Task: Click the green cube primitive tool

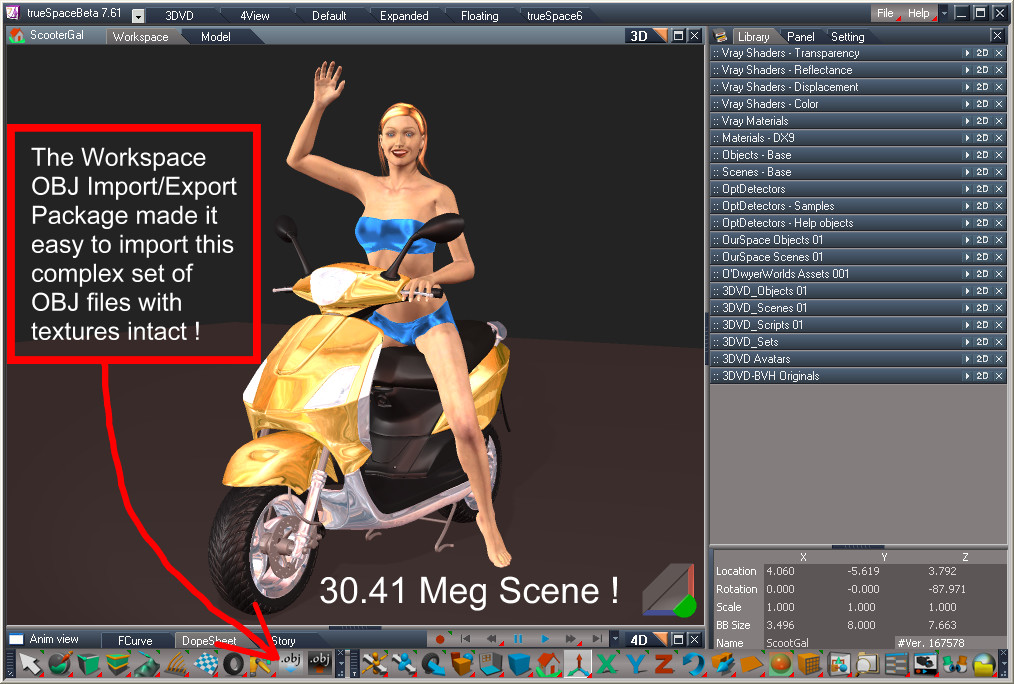Action: point(89,663)
